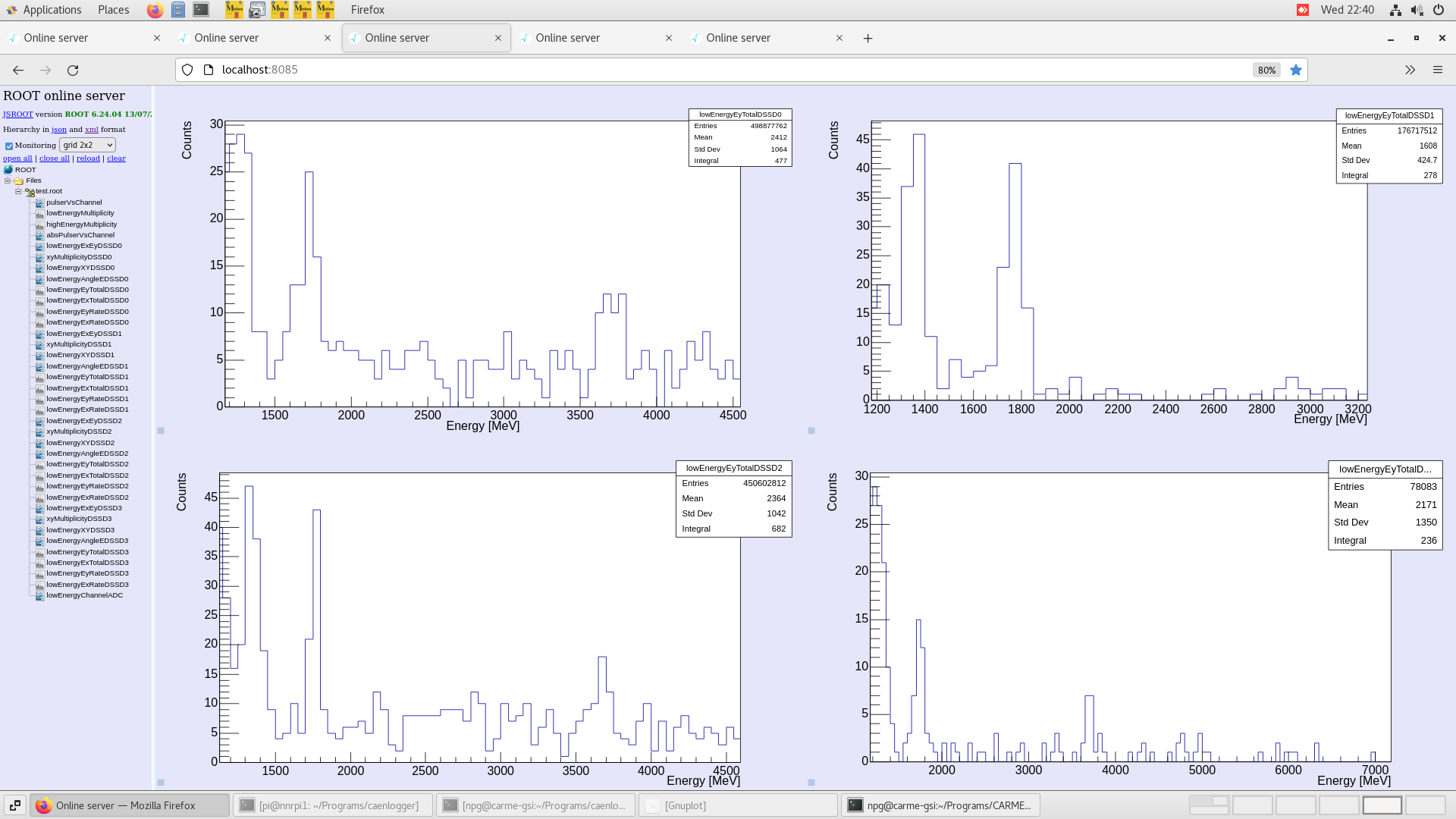Bookmark page with the star icon

[1295, 70]
